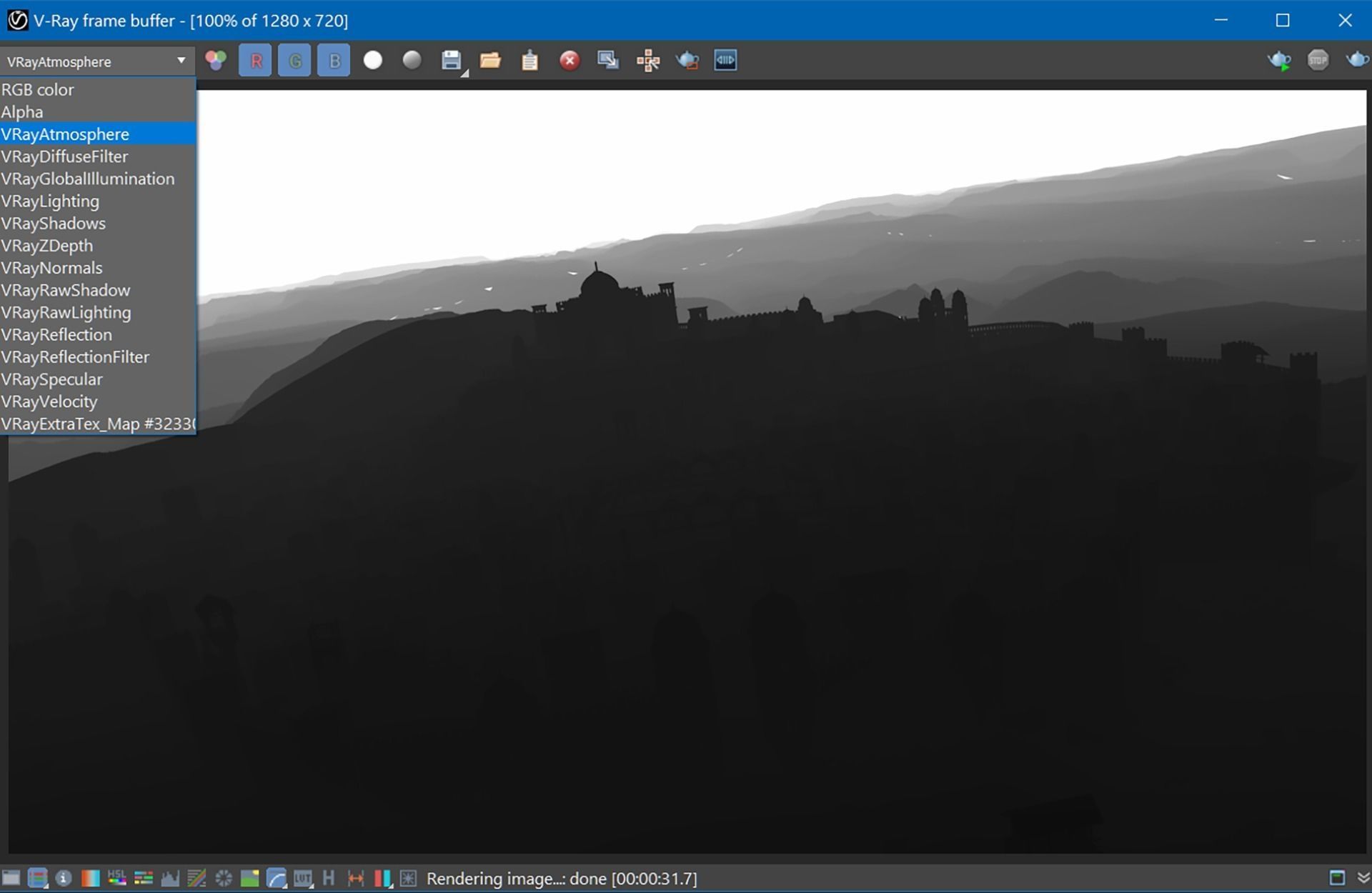Choose the Alpha channel entry
The width and height of the screenshot is (1372, 893).
22,112
